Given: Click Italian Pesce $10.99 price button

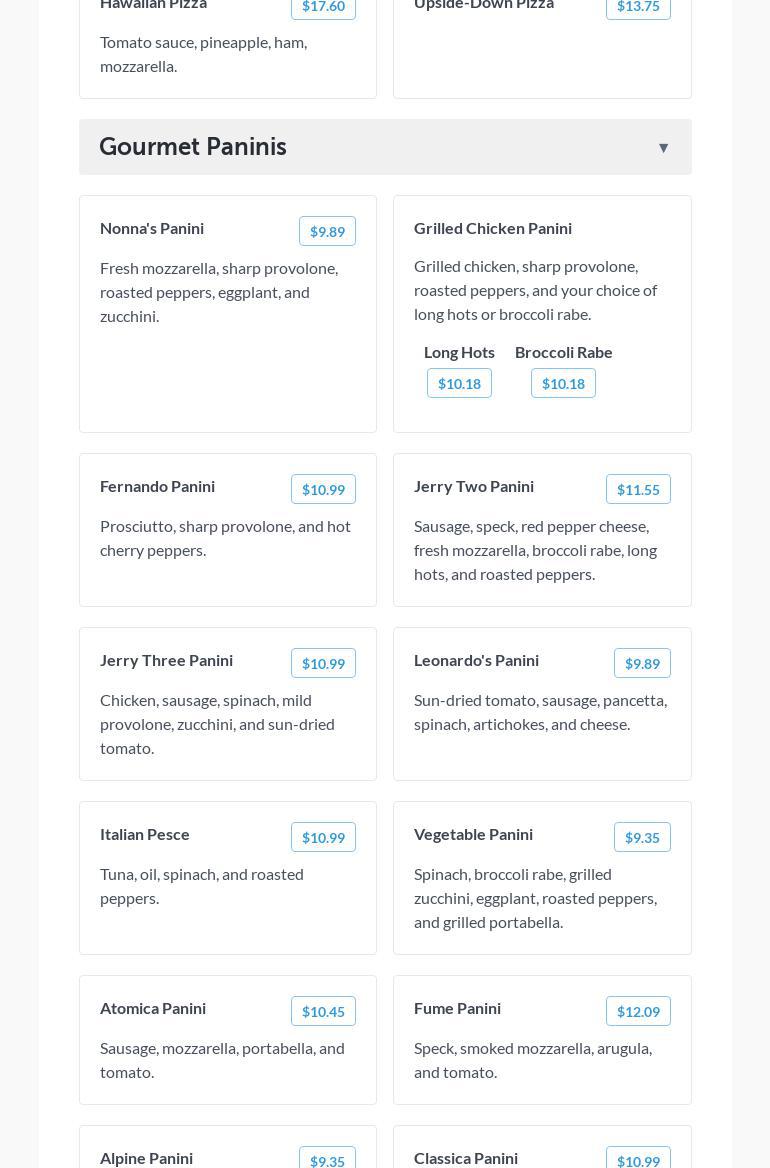Looking at the screenshot, I should point(323,837).
